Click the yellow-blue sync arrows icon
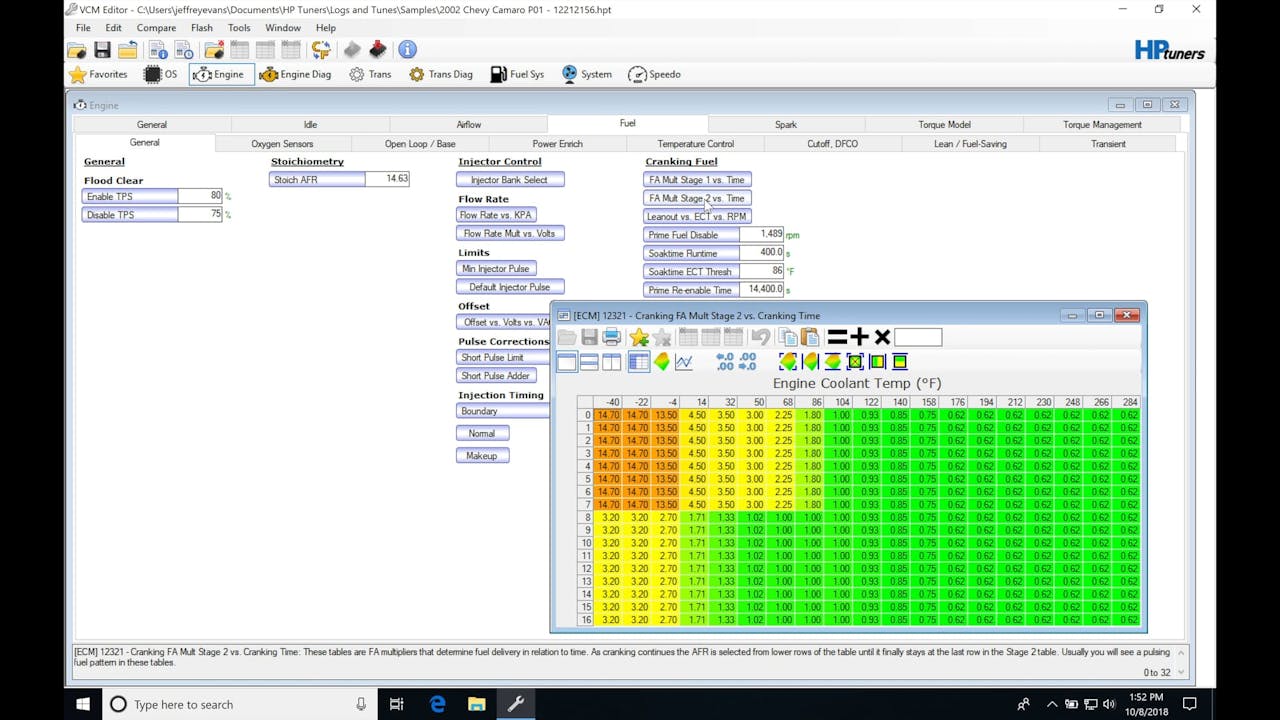 [321, 50]
